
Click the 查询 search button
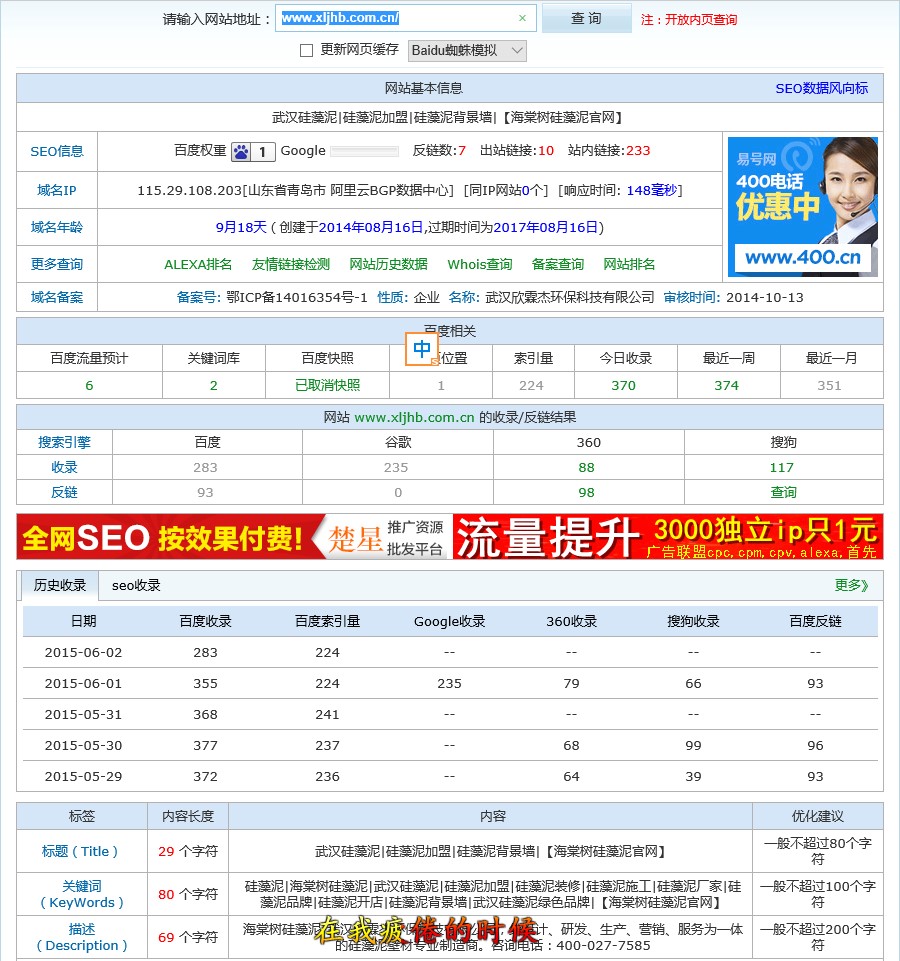pyautogui.click(x=586, y=18)
